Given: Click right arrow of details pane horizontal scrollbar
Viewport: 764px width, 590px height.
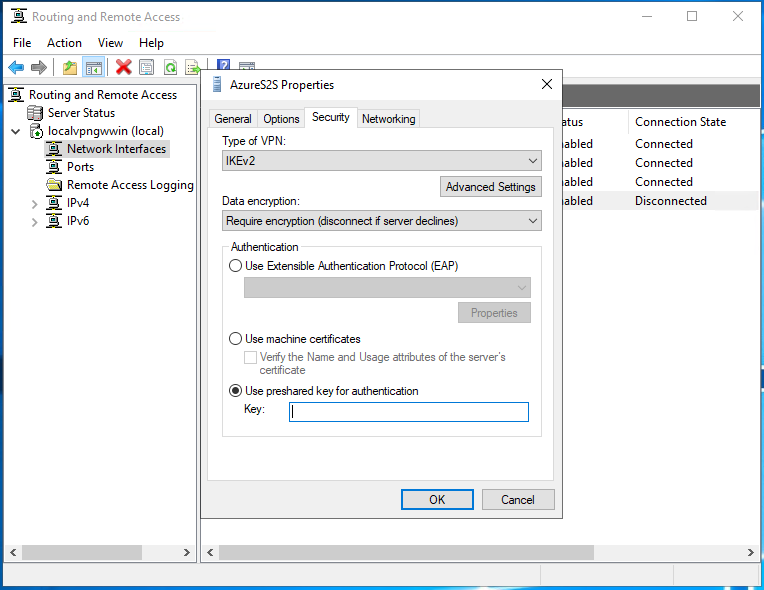Looking at the screenshot, I should coord(750,552).
